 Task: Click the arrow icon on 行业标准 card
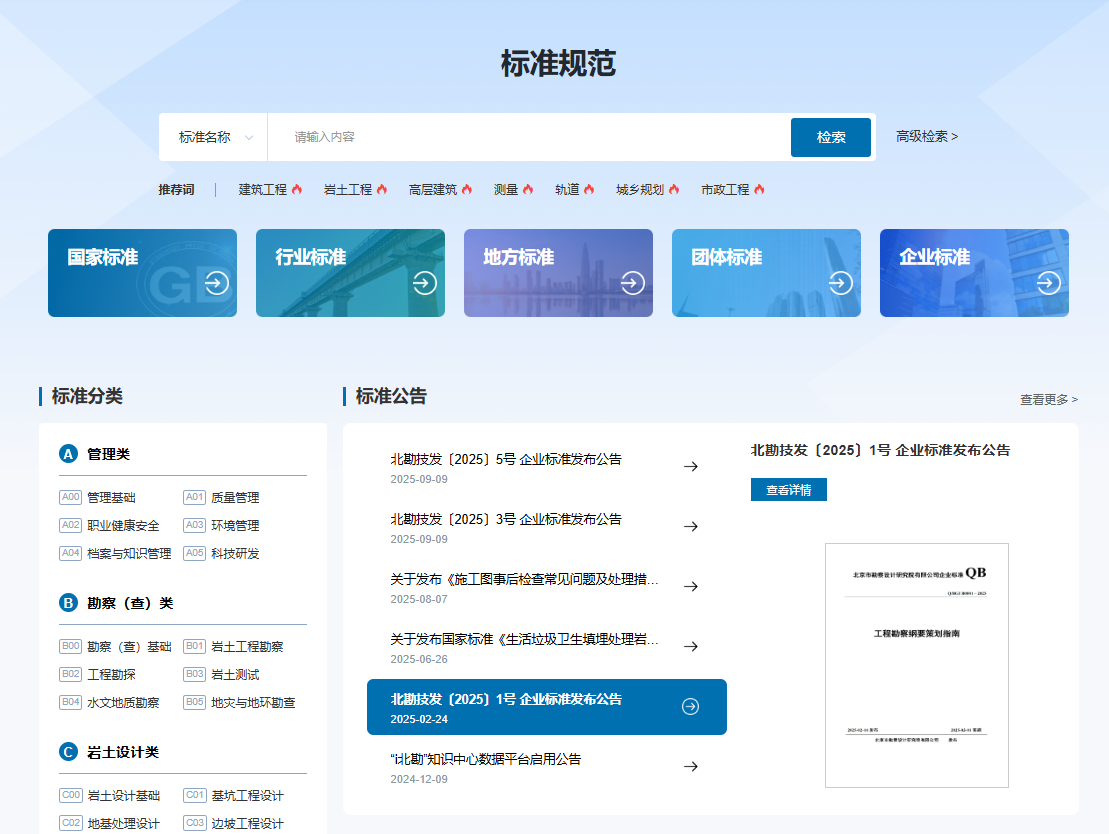point(425,283)
